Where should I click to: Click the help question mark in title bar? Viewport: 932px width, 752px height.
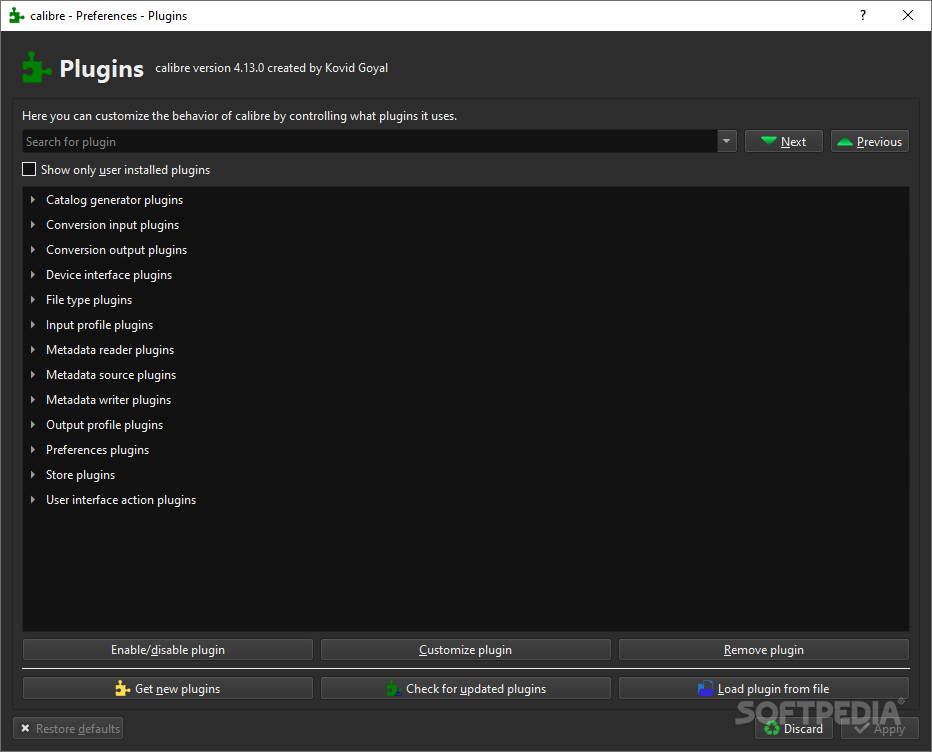862,15
